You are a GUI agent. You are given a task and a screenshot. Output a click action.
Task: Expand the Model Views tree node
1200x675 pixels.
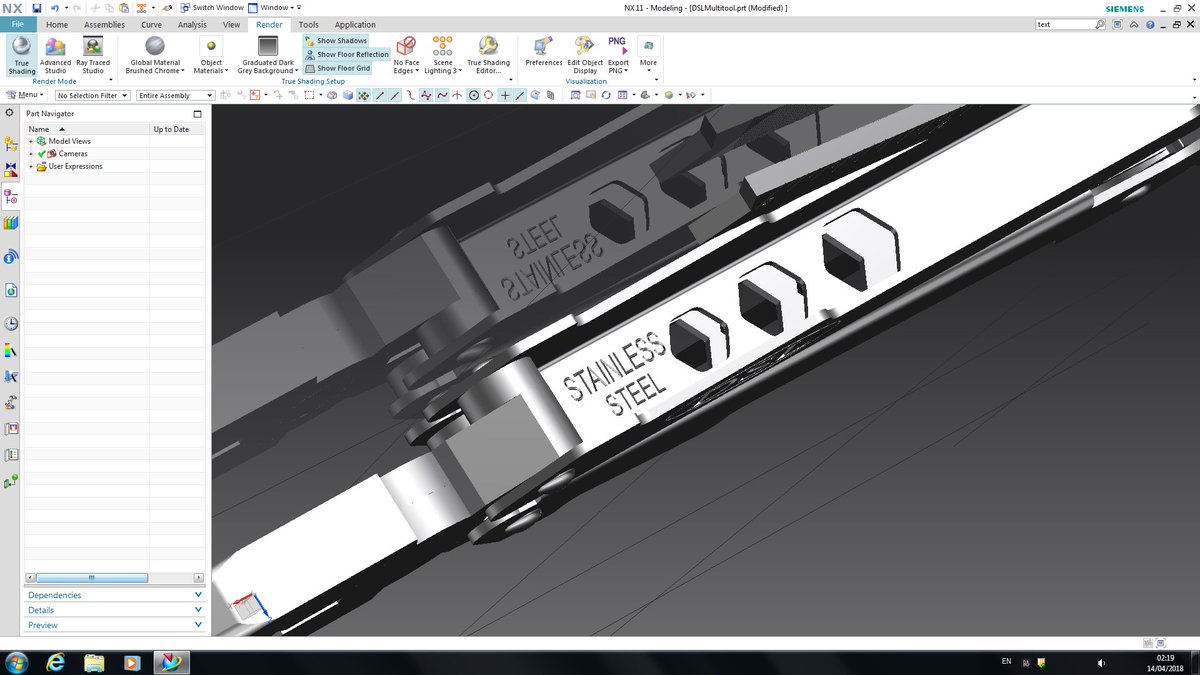point(31,141)
